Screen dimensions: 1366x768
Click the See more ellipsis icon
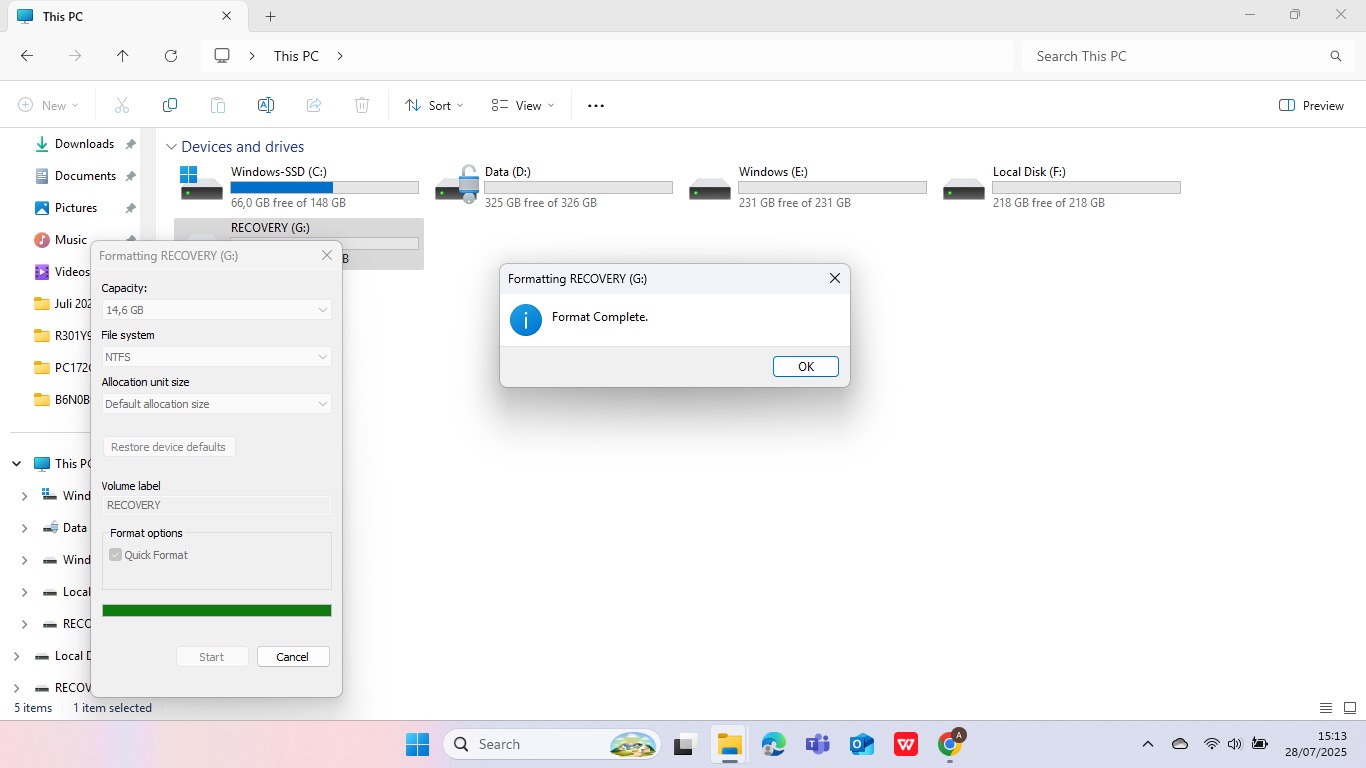click(x=596, y=105)
